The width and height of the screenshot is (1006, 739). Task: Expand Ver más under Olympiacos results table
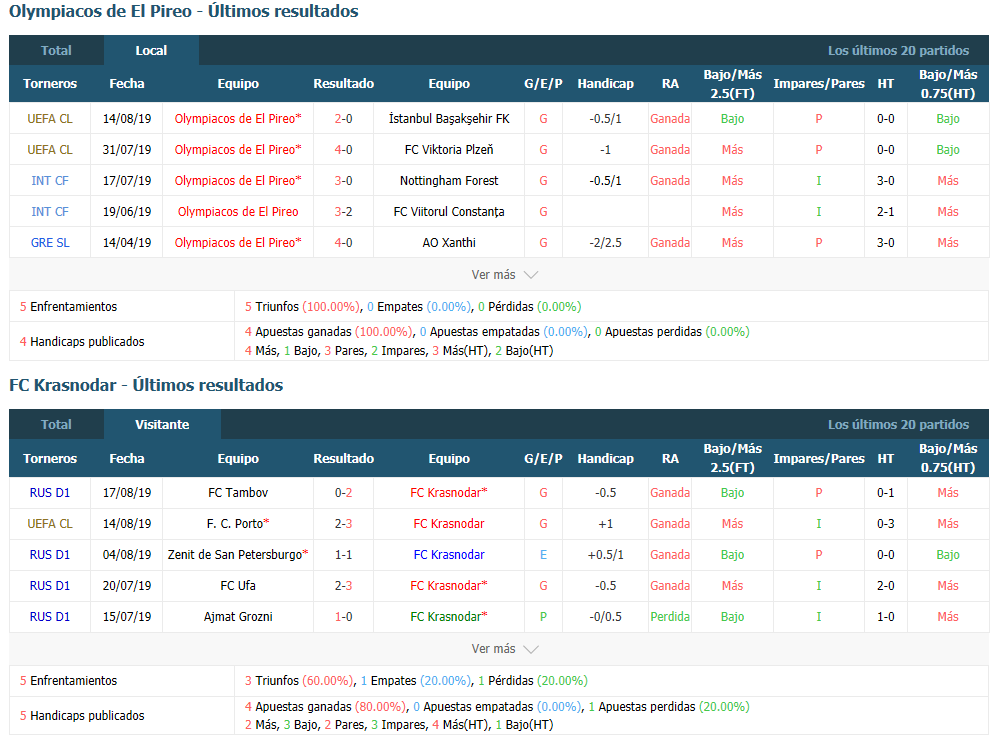(x=504, y=275)
